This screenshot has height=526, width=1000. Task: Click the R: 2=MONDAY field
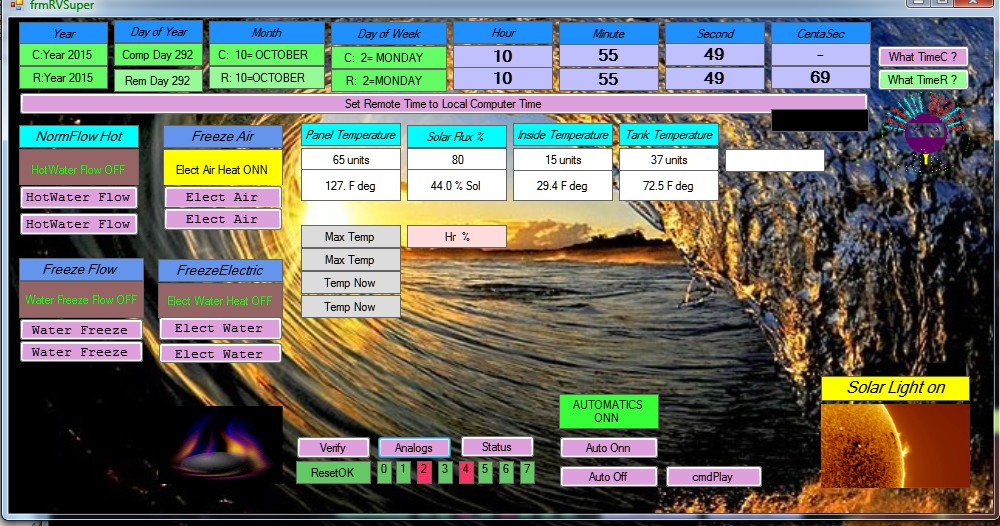tap(388, 80)
